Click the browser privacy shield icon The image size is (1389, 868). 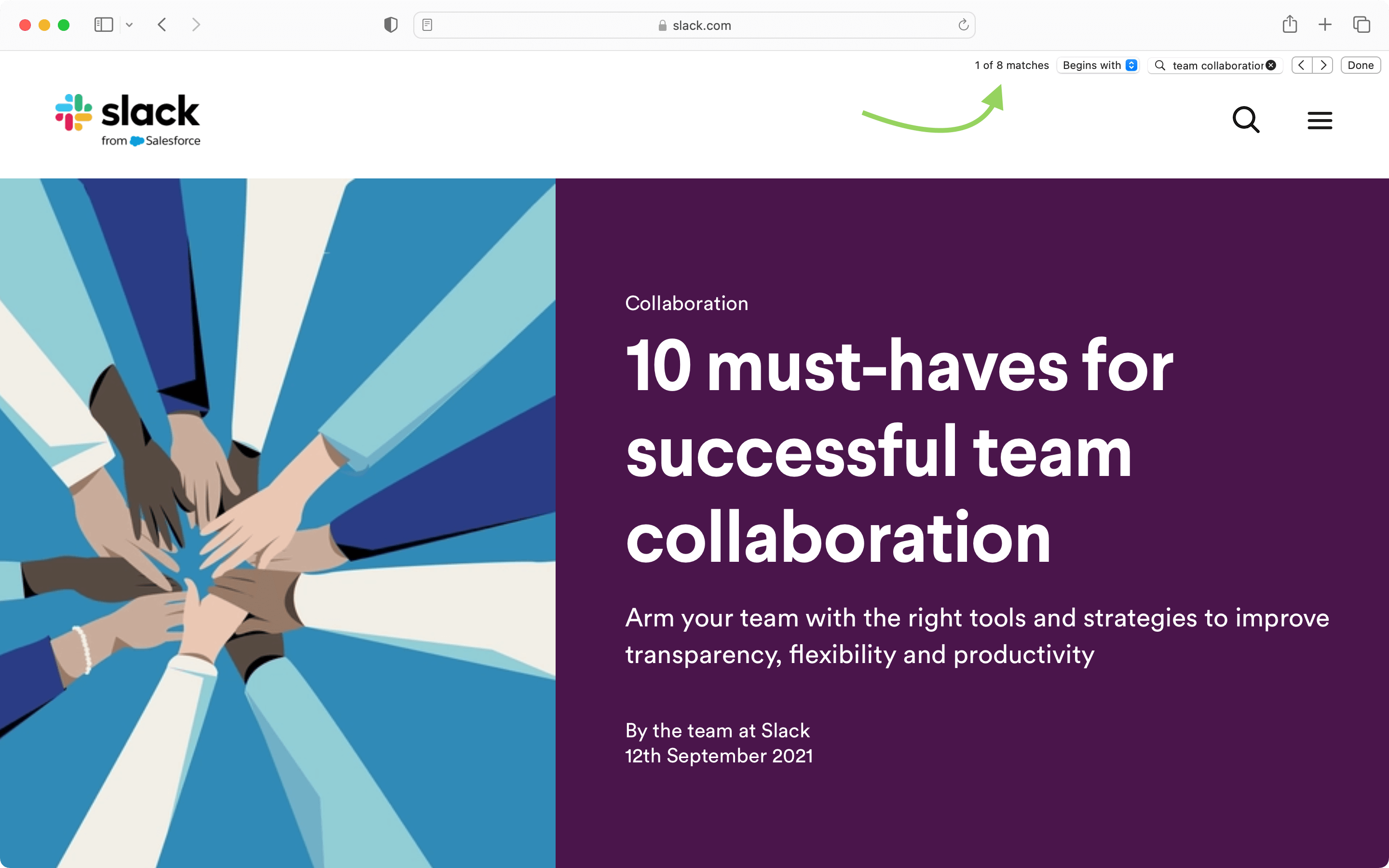click(x=391, y=25)
